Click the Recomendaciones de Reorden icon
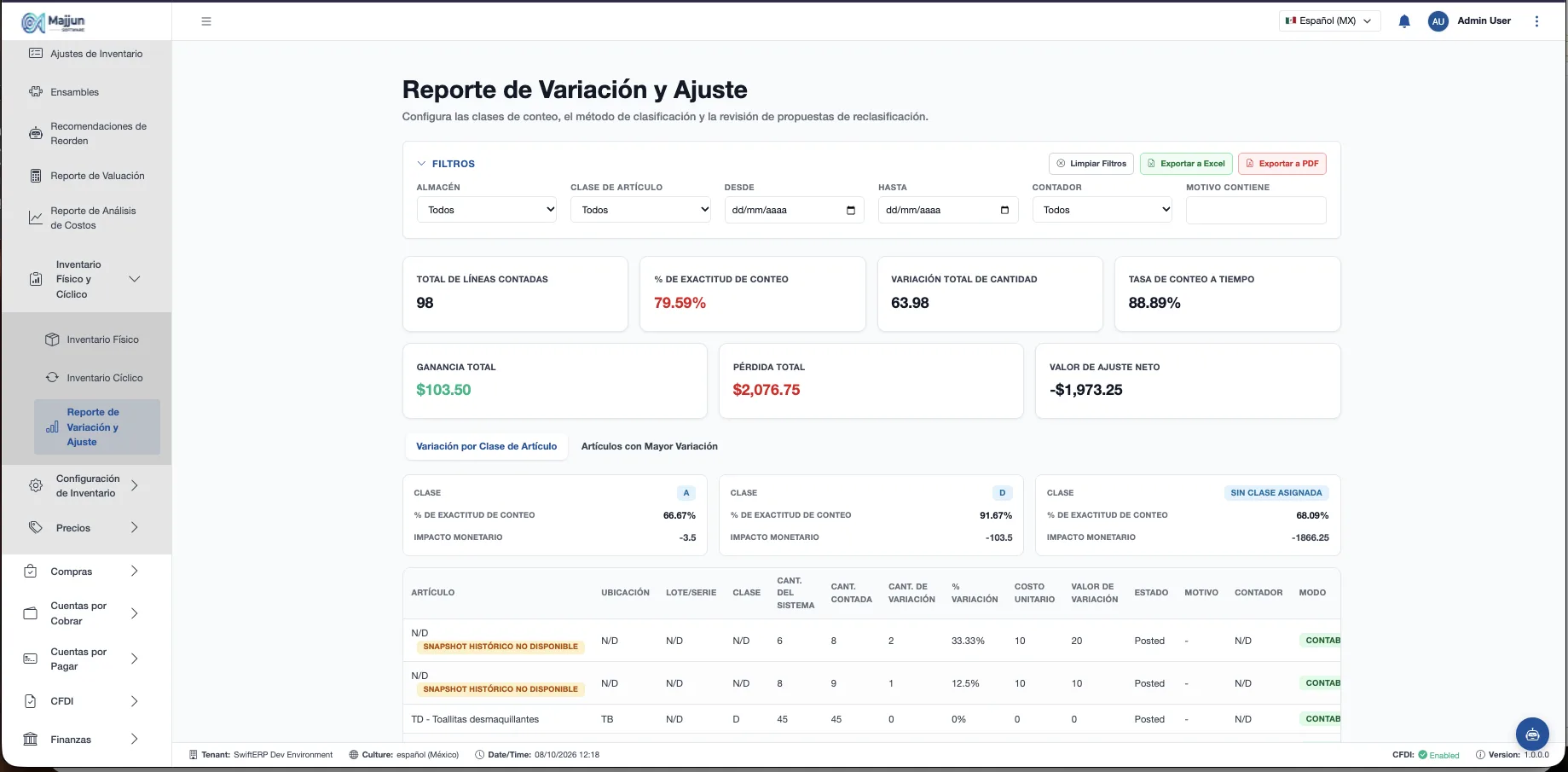 point(36,133)
